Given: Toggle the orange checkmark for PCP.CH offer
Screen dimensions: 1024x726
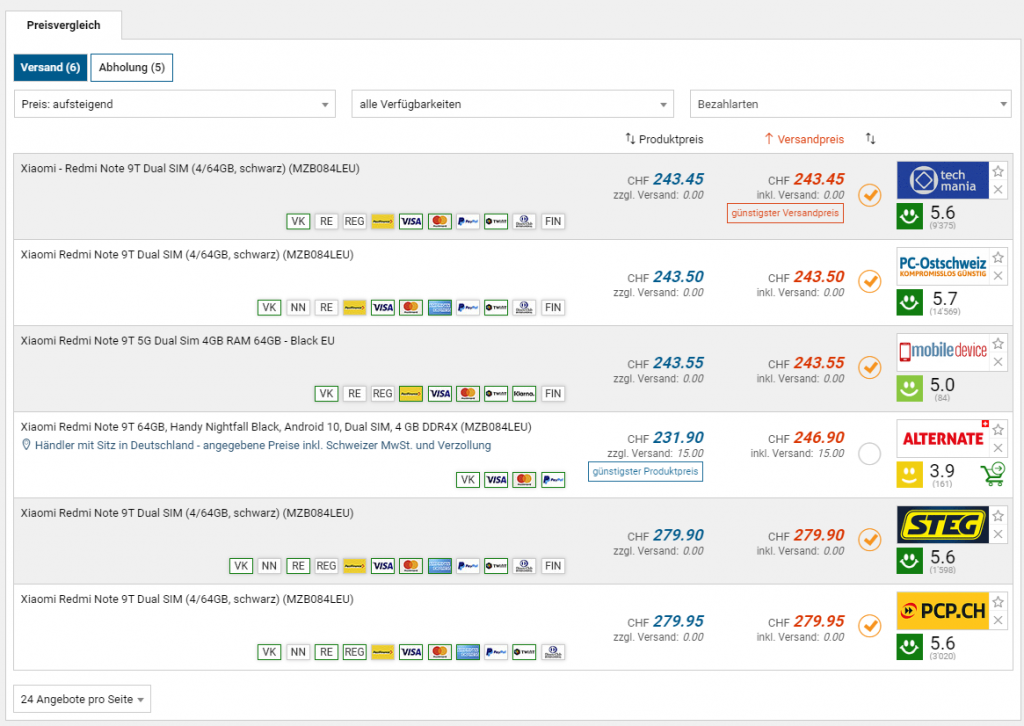Looking at the screenshot, I should pos(870,626).
